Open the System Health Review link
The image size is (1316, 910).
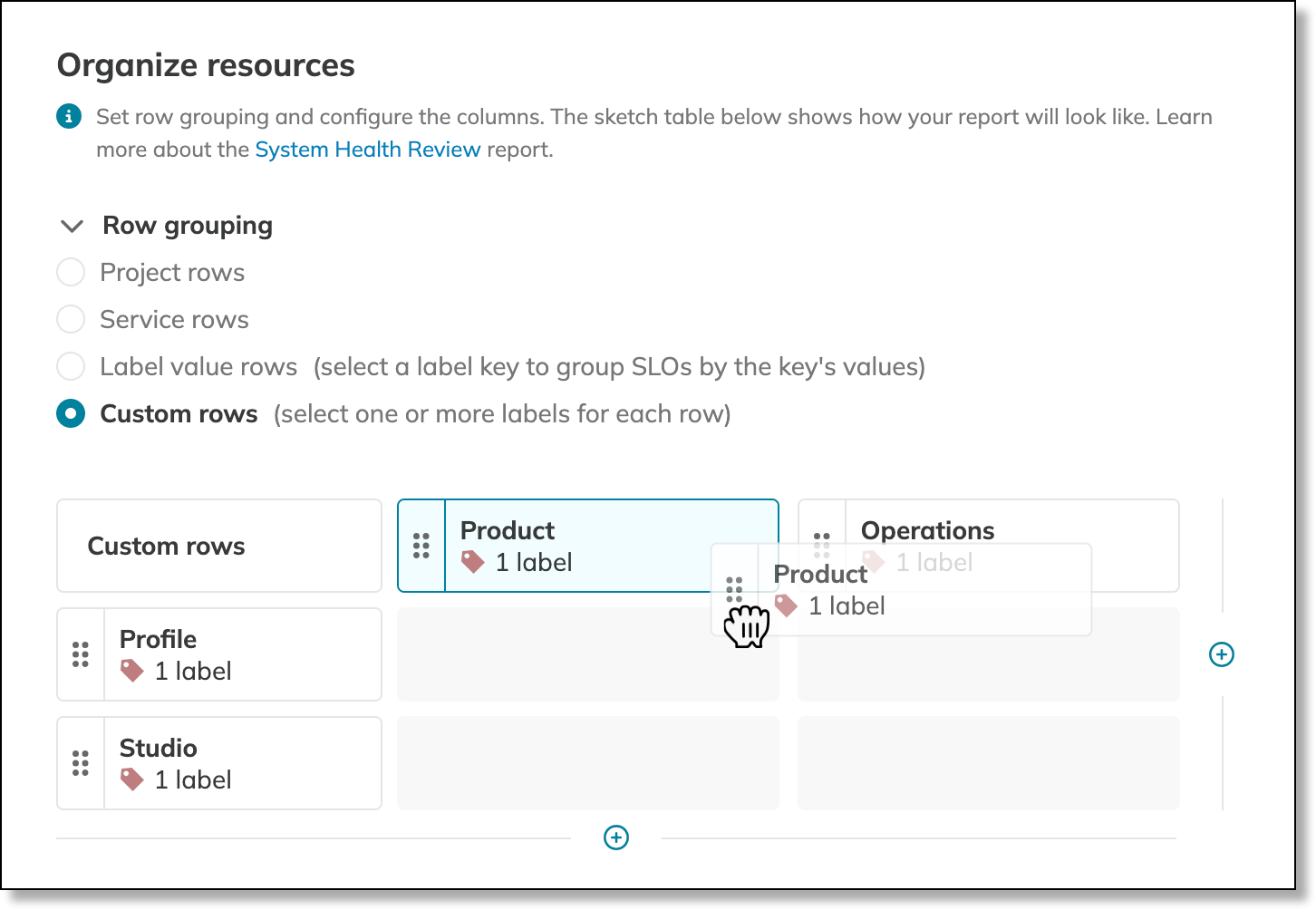point(367,150)
